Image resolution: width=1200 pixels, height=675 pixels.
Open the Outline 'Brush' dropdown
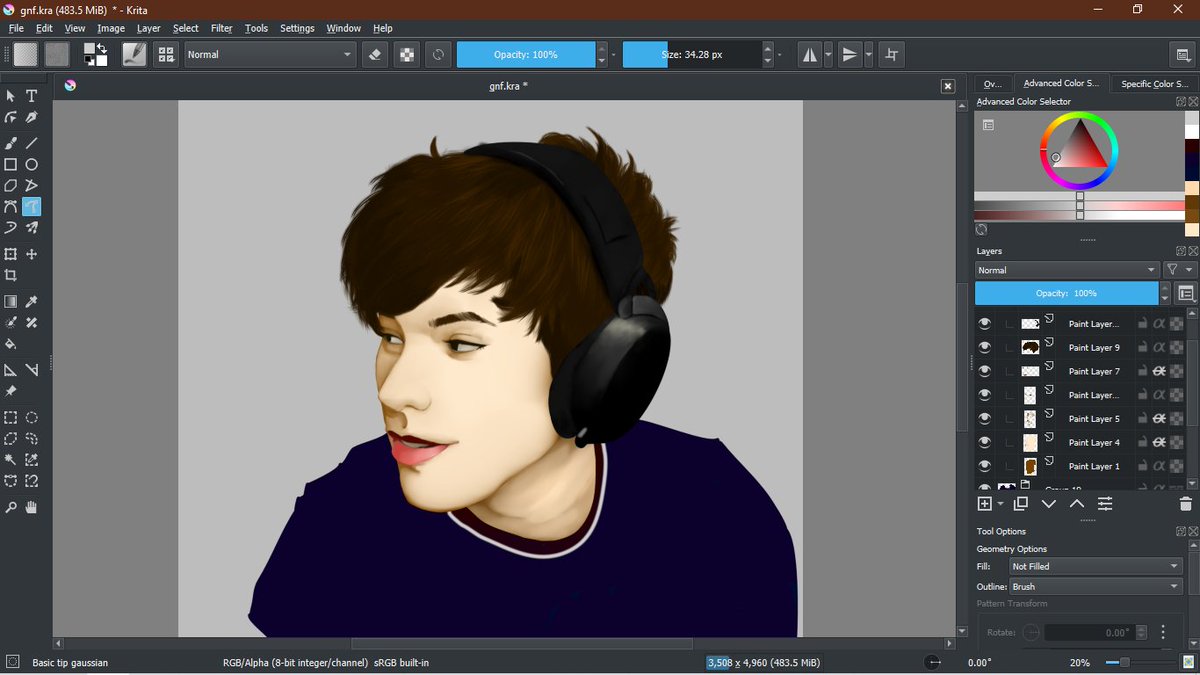coord(1095,586)
